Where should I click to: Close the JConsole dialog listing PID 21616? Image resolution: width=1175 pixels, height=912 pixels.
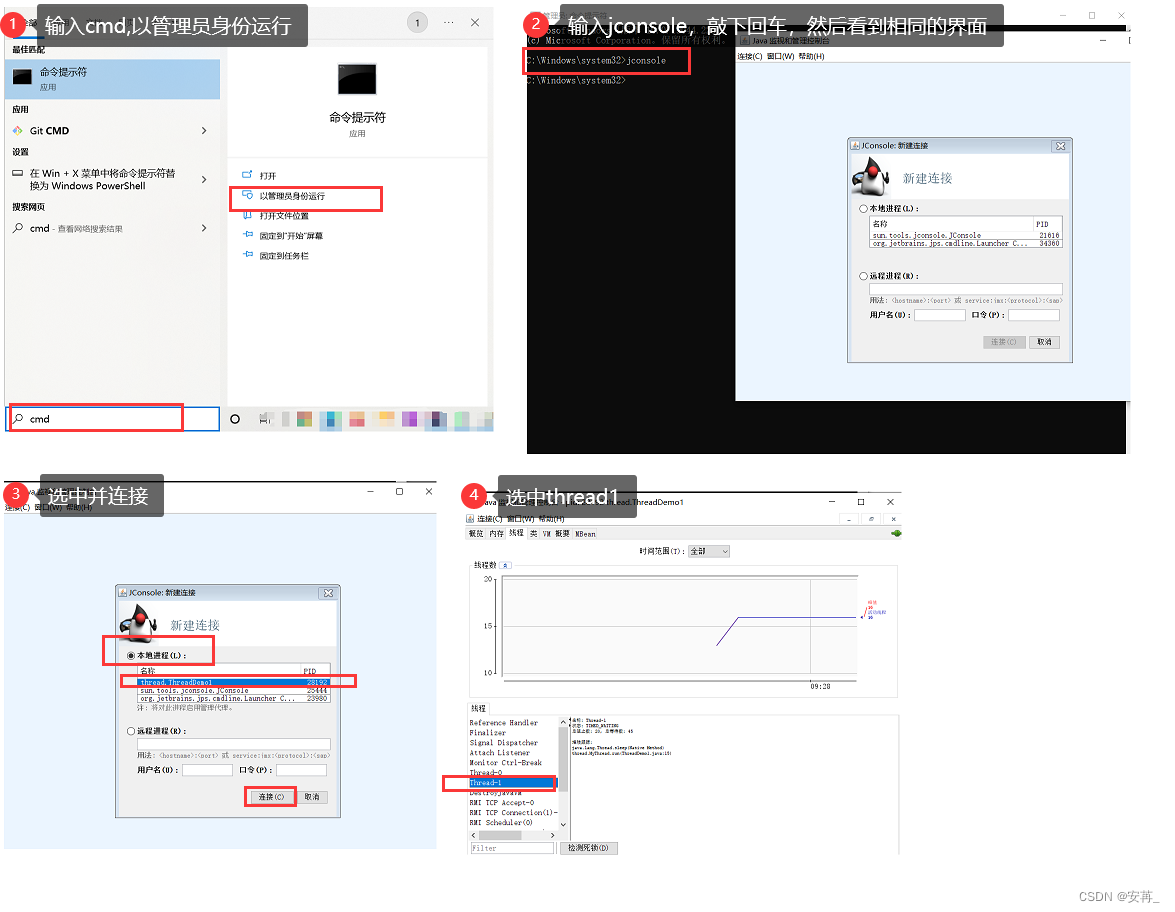(1060, 146)
